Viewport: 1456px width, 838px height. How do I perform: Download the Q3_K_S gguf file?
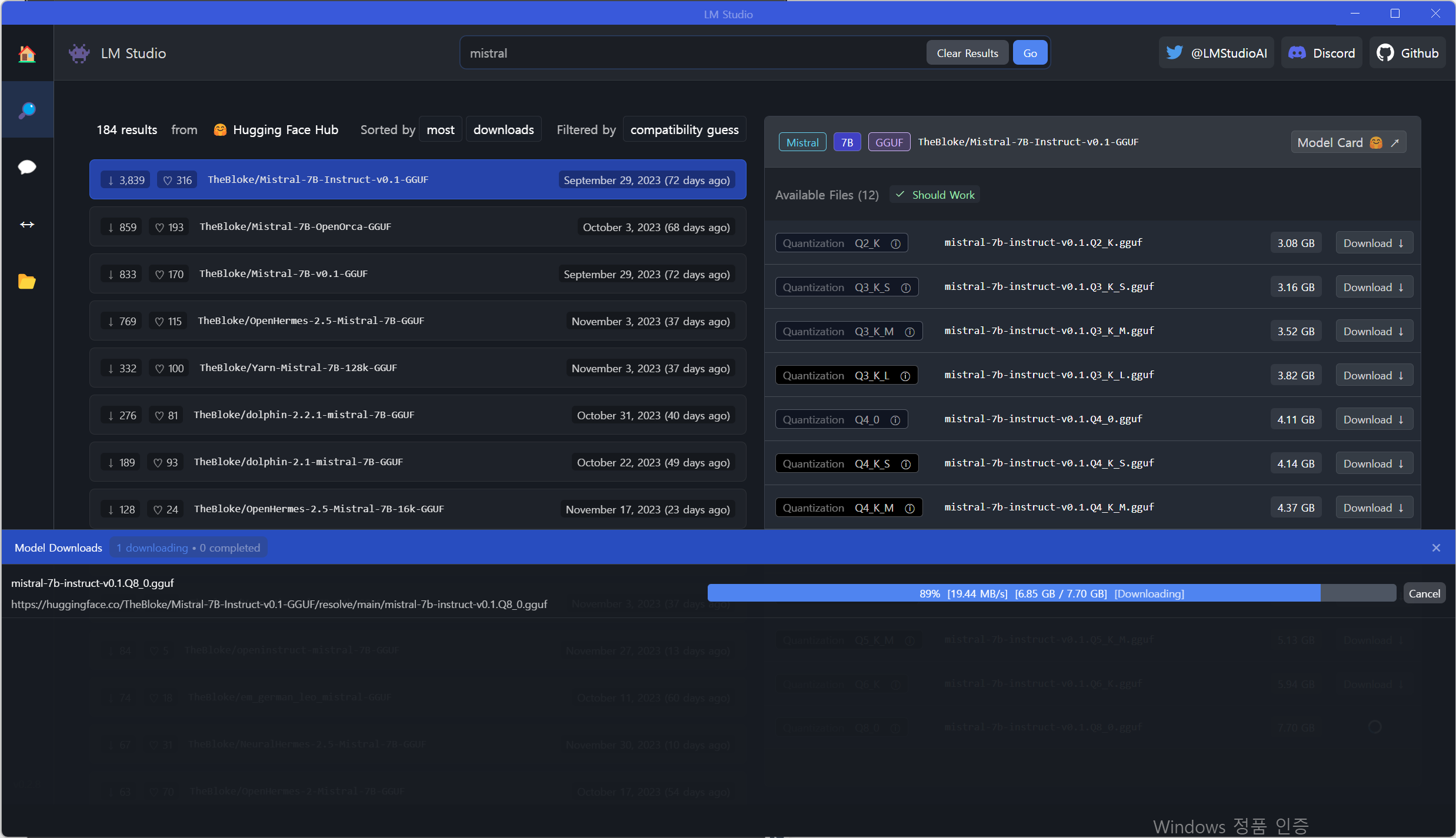(1374, 287)
